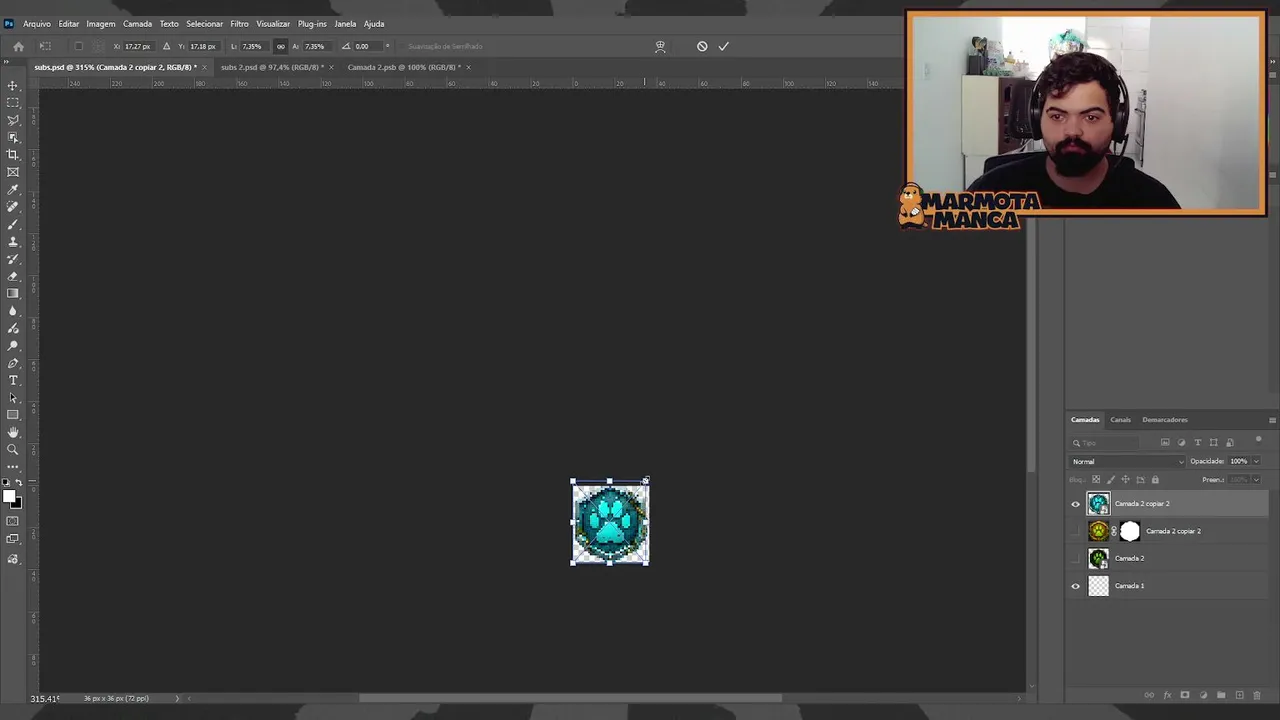Viewport: 1280px width, 720px height.
Task: Switch to warp mode icon in options bar
Action: click(660, 46)
